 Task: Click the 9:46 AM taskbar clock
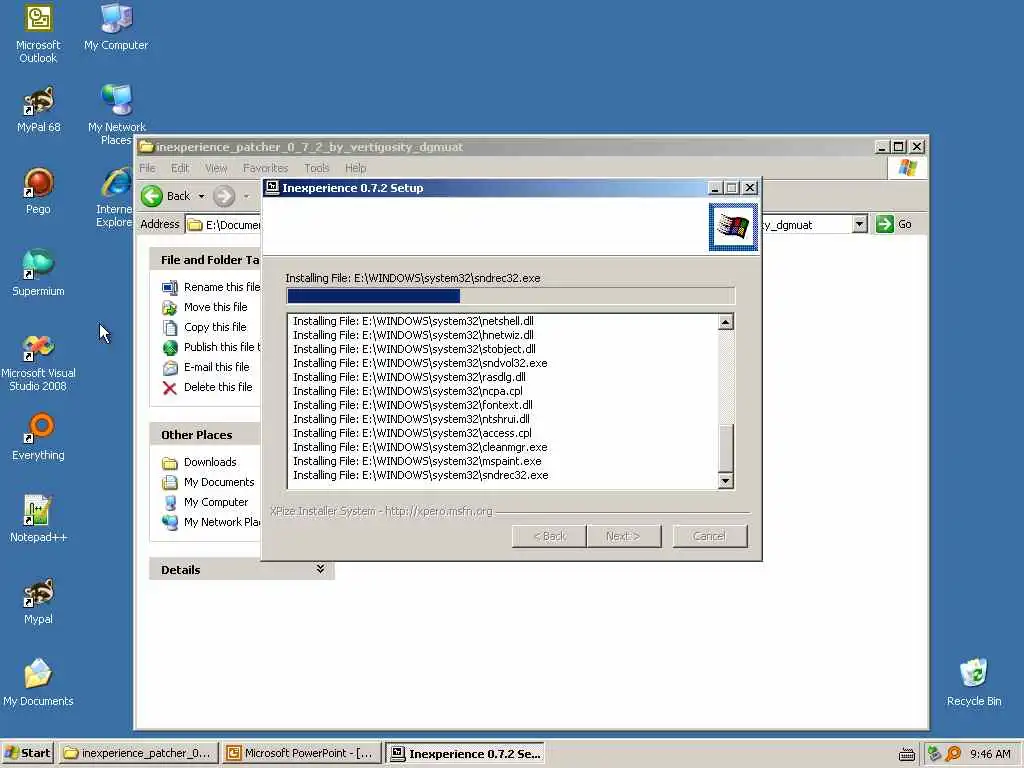coord(990,754)
